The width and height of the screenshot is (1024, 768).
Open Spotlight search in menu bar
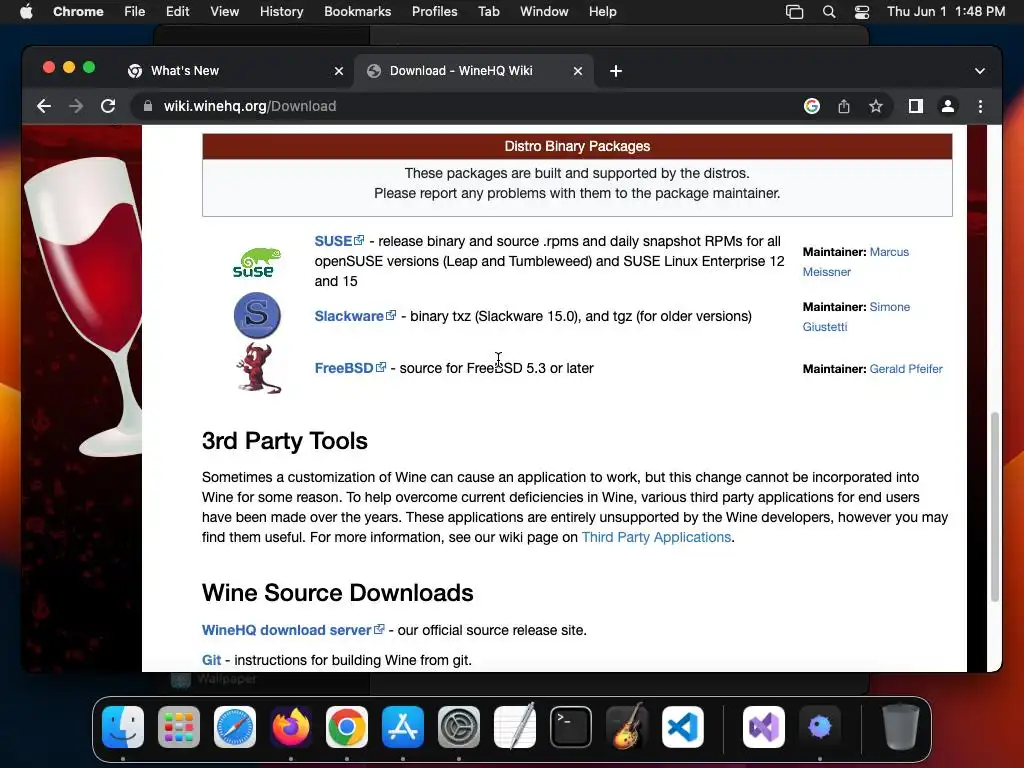[829, 12]
